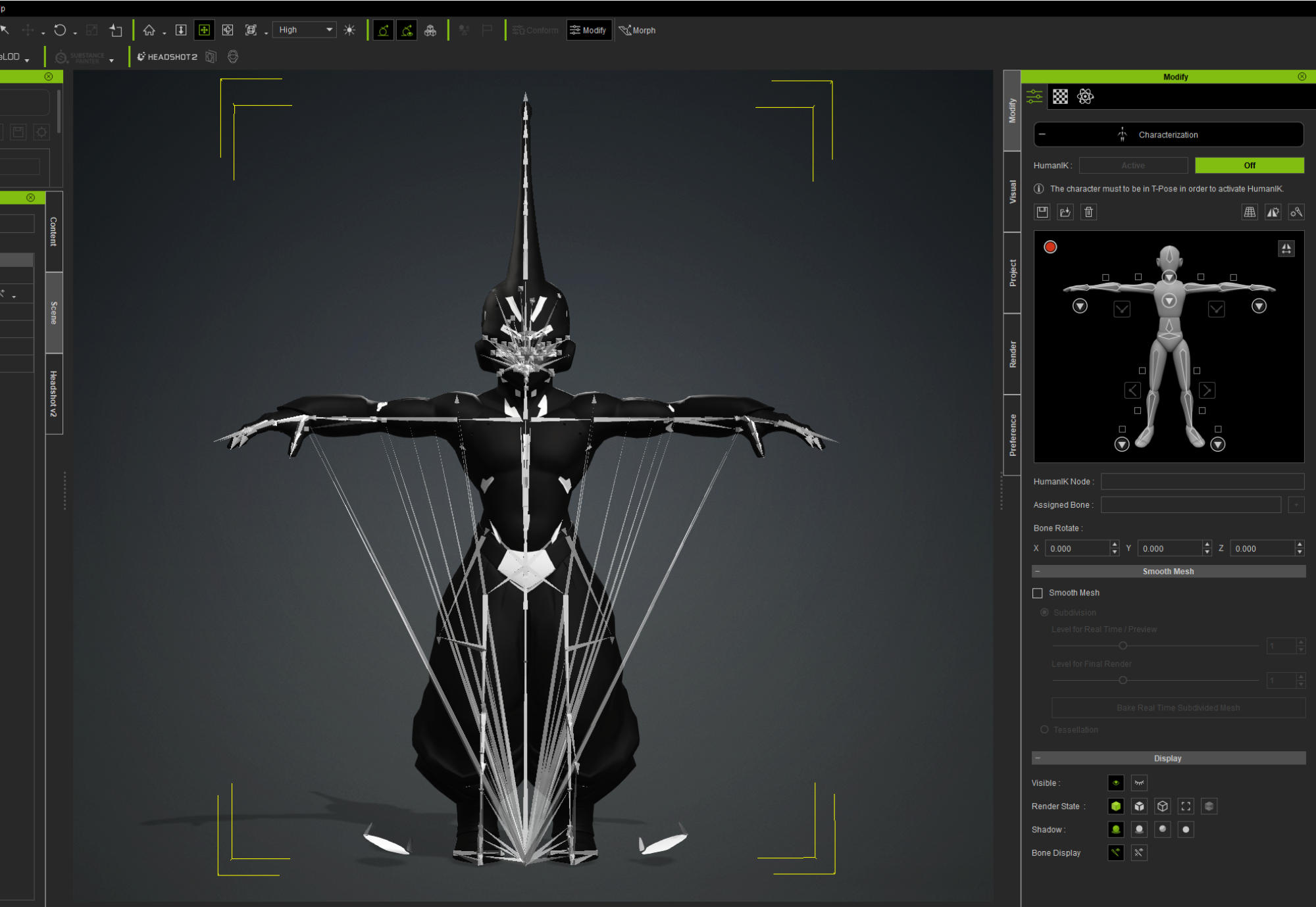
Task: Select the first green Shadow option
Action: [x=1116, y=829]
